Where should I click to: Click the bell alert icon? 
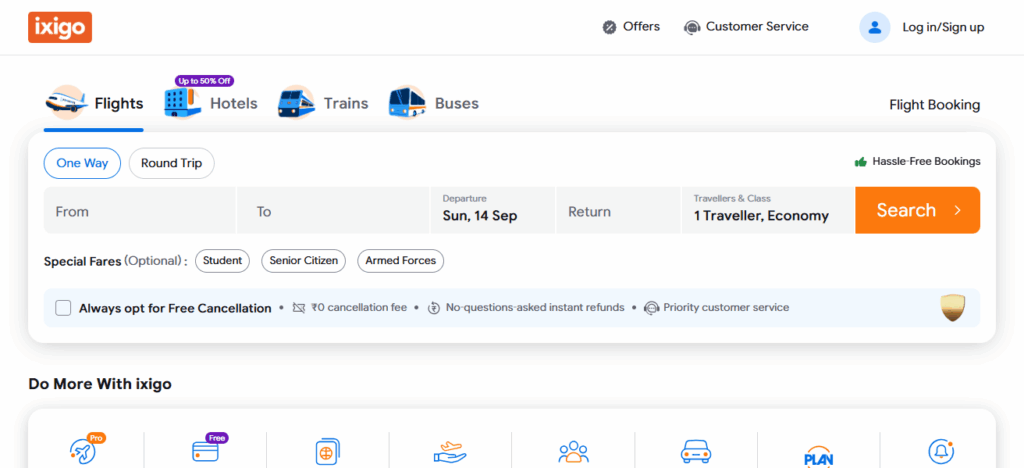(941, 451)
